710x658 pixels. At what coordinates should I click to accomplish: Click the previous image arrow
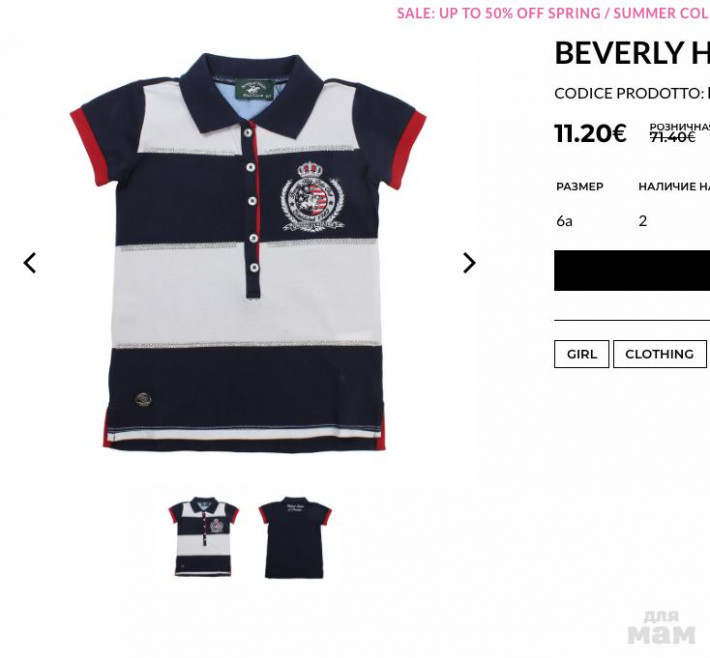coord(30,263)
